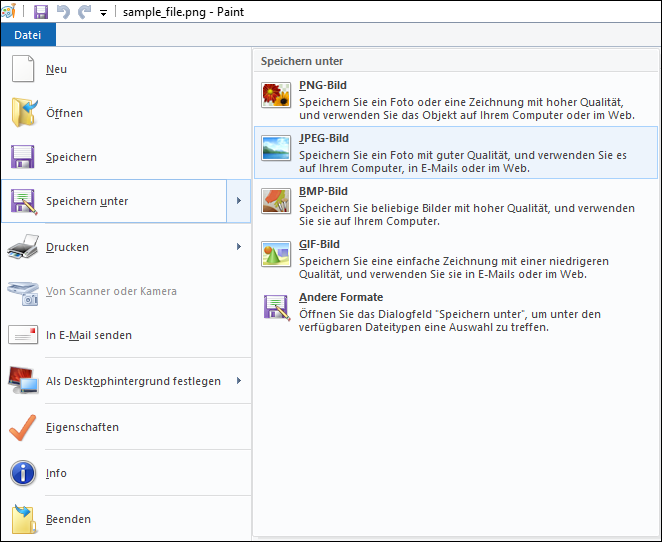Viewport: 662px width, 542px height.
Task: Expand Als Desktophintergrund festlegen submenu arrow
Action: [239, 381]
